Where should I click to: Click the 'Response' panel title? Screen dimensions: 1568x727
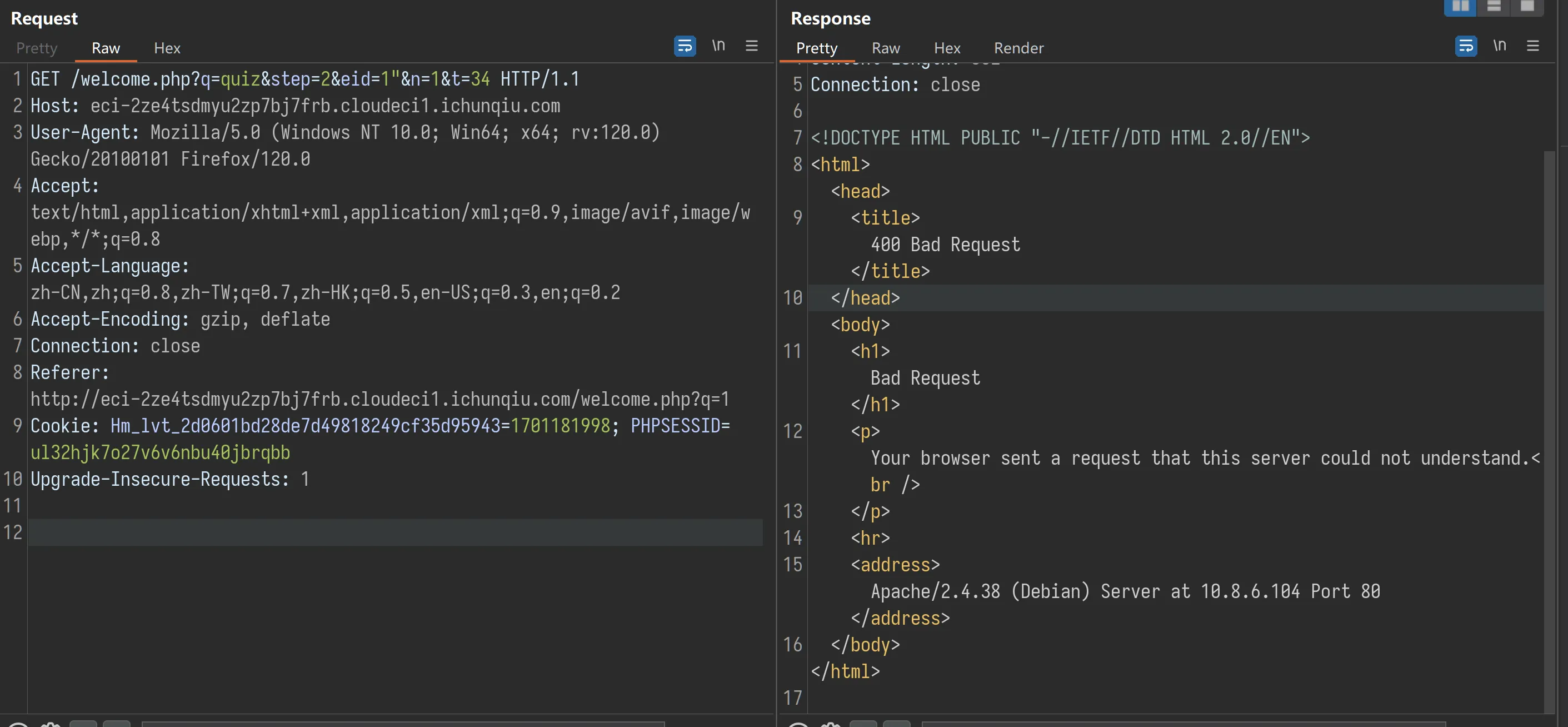[830, 18]
